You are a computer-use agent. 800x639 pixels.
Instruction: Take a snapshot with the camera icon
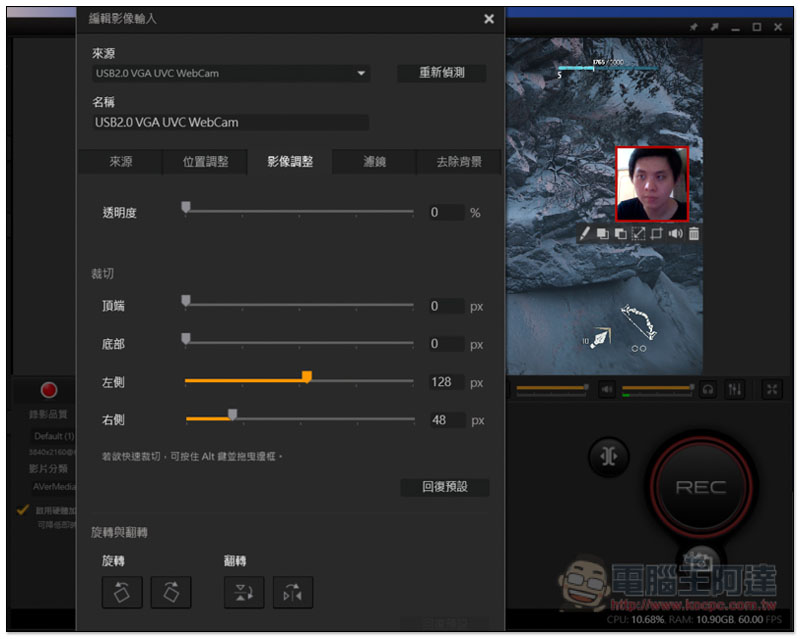coord(701,562)
